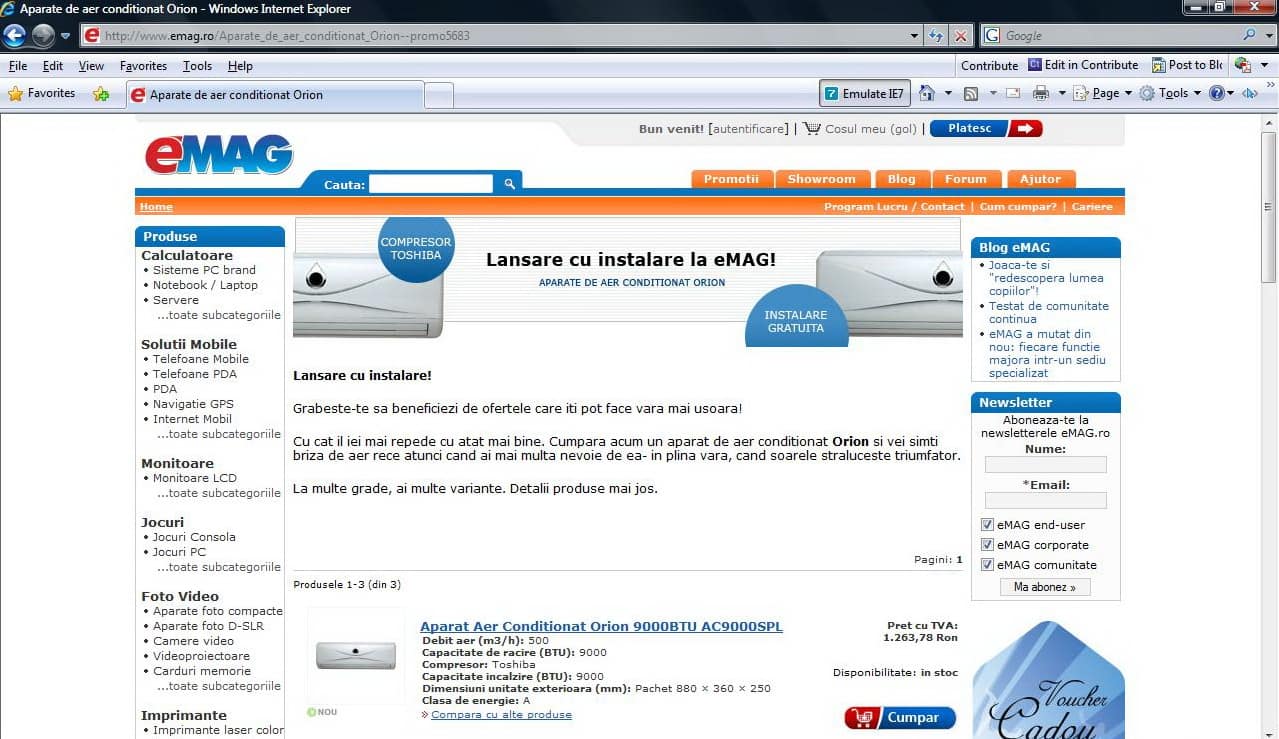Toggle the eMAG corporate checkbox
This screenshot has height=739, width=1279.
987,545
